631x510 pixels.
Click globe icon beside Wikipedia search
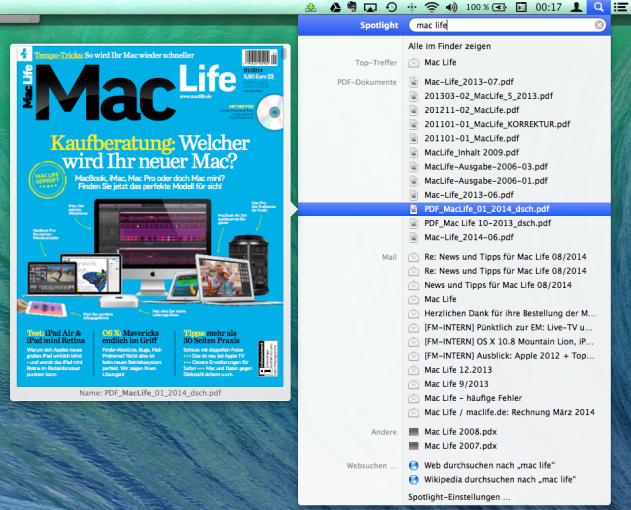point(413,480)
